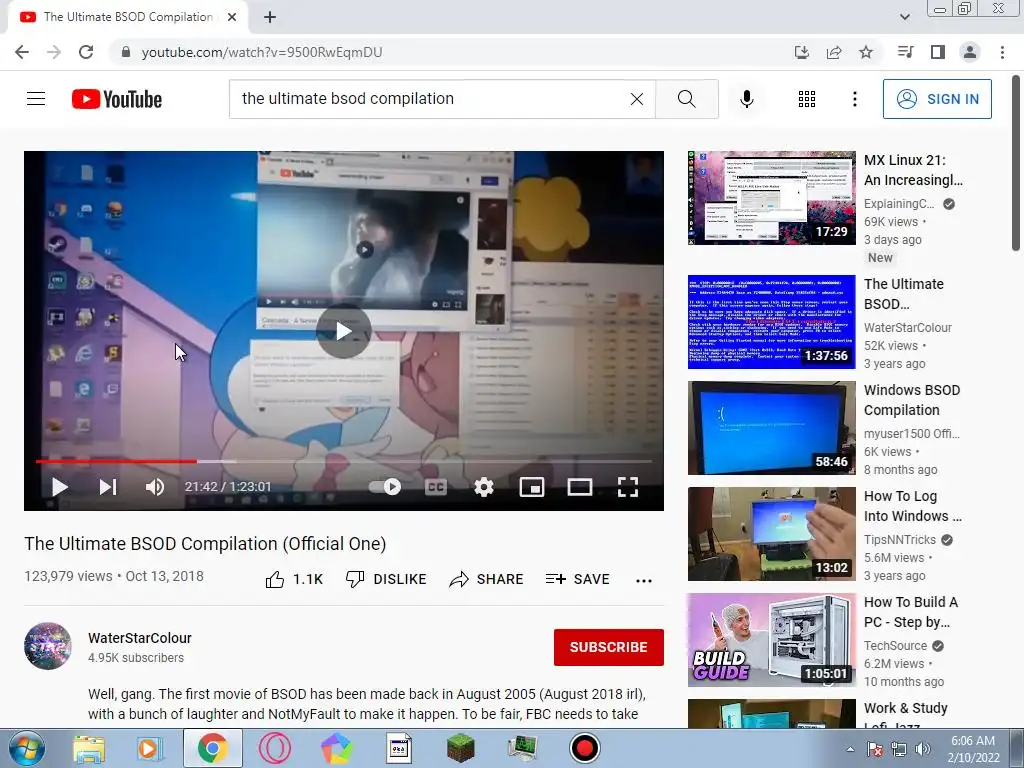
Task: Open the SHARE dialog
Action: pos(486,579)
